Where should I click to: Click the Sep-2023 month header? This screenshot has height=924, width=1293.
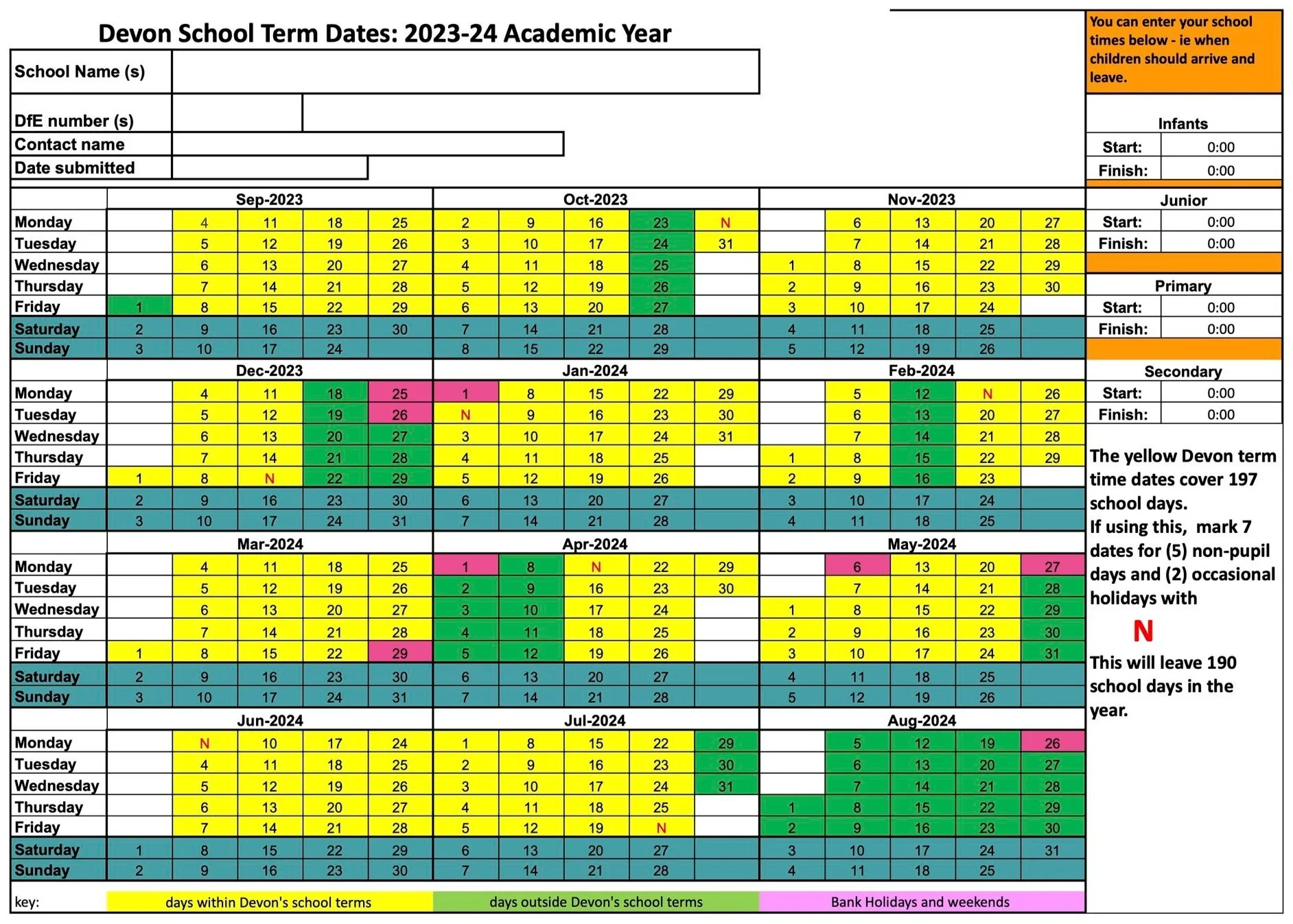click(x=270, y=200)
